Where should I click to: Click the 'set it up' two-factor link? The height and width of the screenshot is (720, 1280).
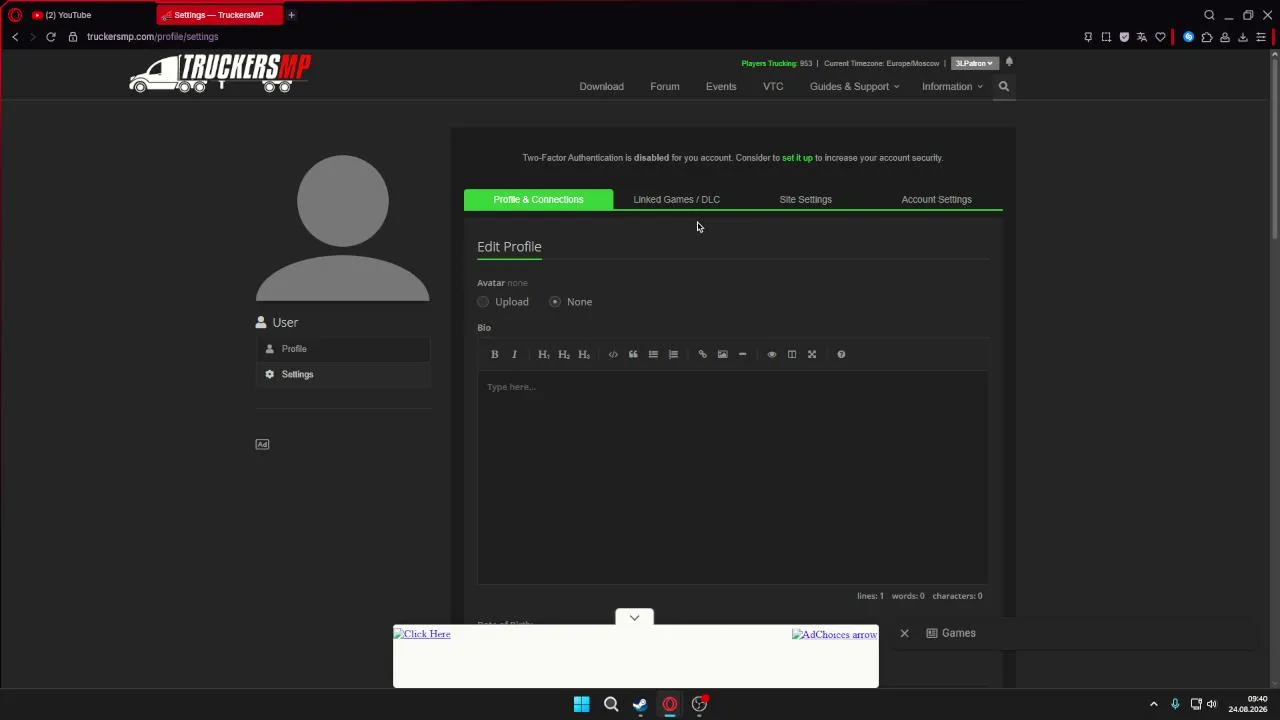coord(797,158)
